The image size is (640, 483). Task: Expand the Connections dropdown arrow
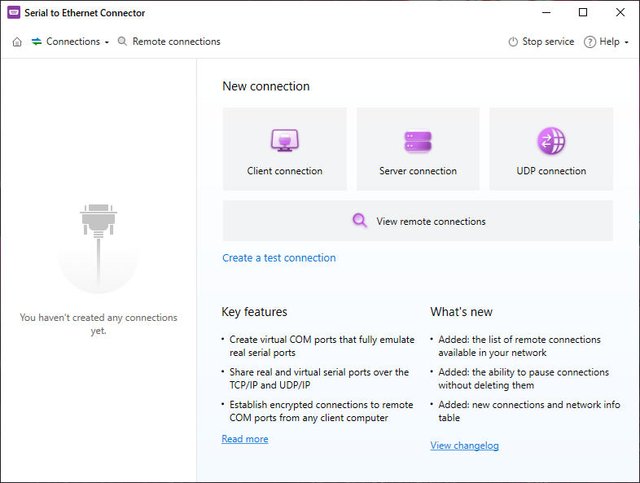(x=107, y=43)
